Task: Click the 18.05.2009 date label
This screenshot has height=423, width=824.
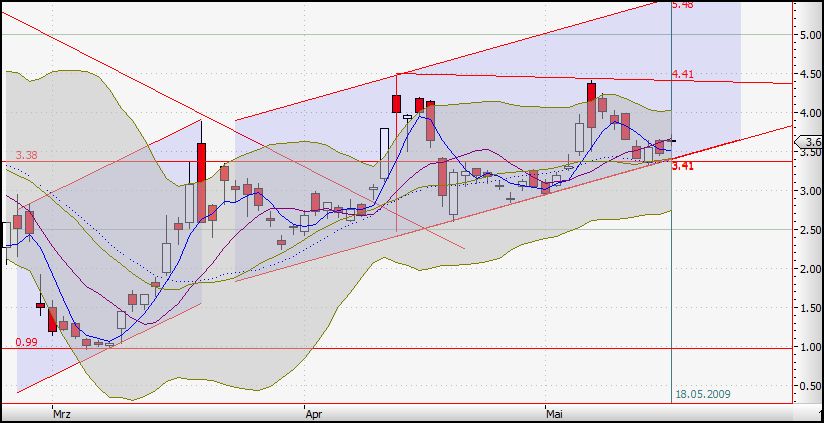Action: pos(702,394)
